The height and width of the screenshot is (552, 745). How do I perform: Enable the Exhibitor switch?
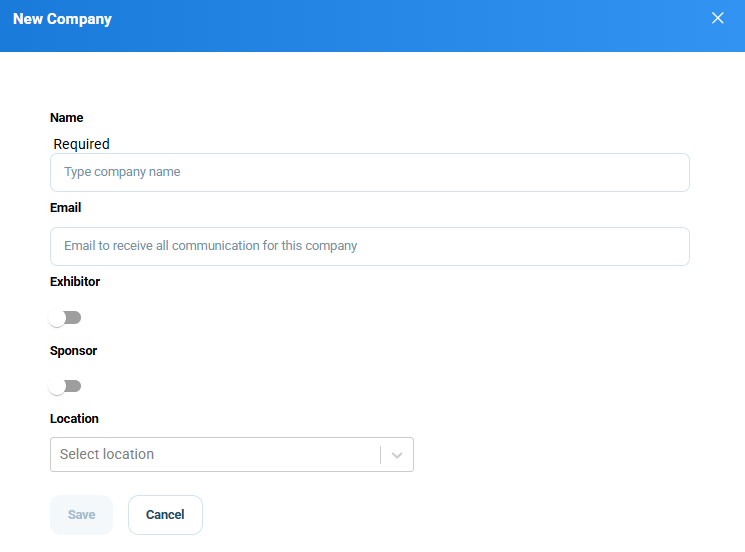(65, 318)
